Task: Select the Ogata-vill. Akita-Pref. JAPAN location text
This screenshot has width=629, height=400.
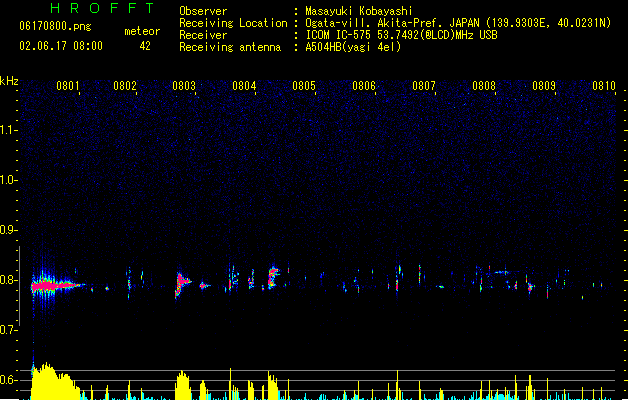Action: point(458,23)
